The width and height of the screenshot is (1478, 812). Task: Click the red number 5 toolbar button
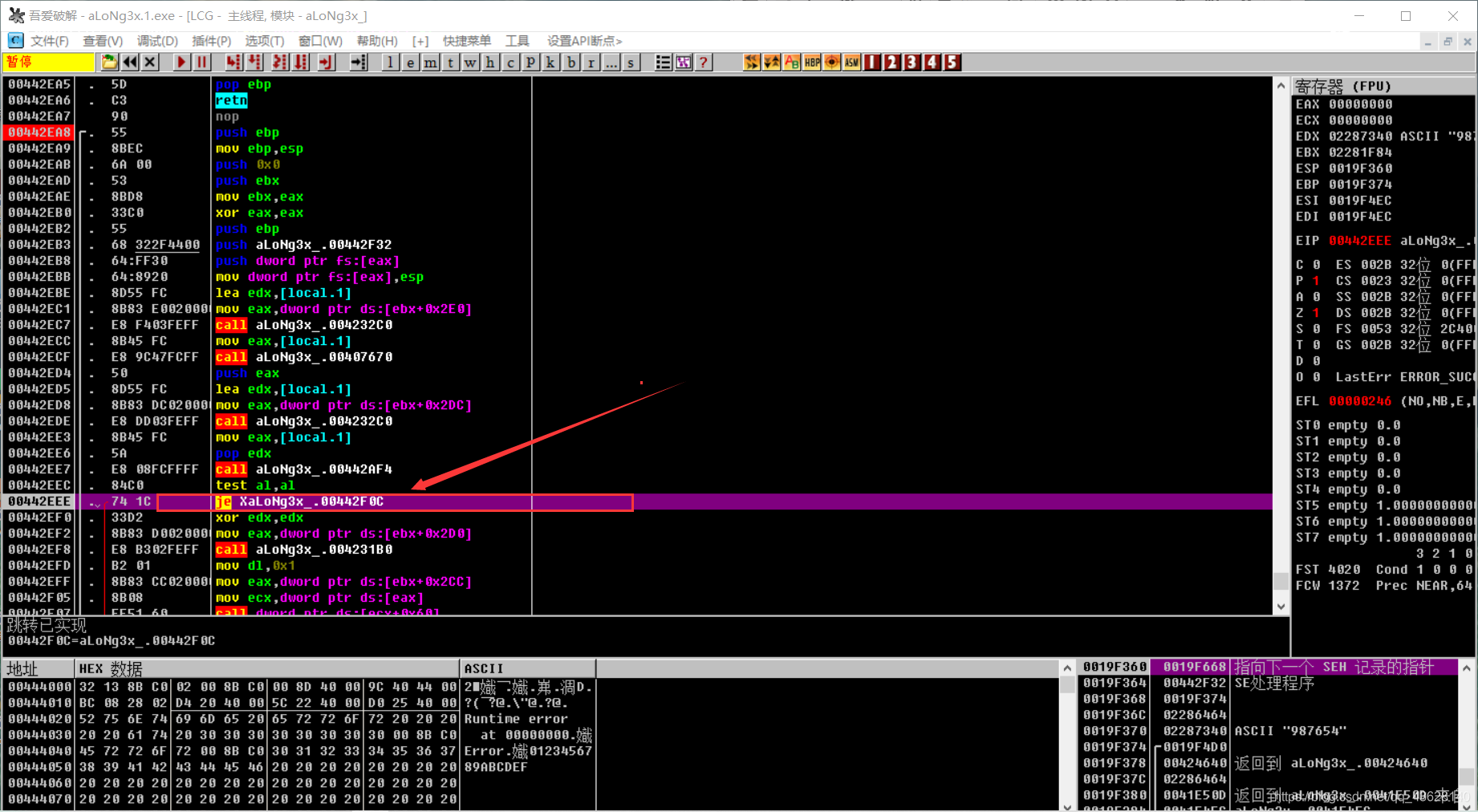(x=952, y=62)
